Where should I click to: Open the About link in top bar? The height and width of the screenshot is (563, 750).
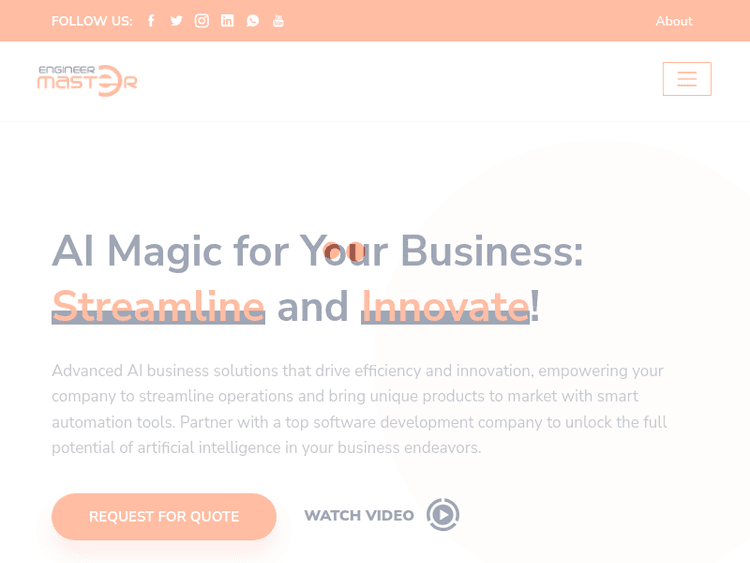point(673,21)
